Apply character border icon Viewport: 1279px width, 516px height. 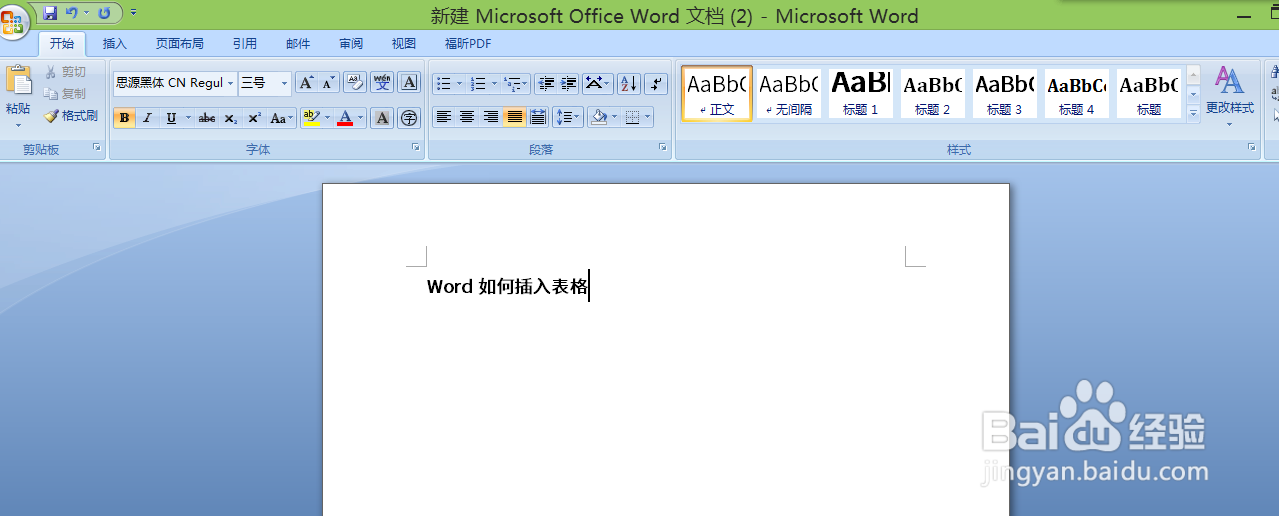pos(408,83)
